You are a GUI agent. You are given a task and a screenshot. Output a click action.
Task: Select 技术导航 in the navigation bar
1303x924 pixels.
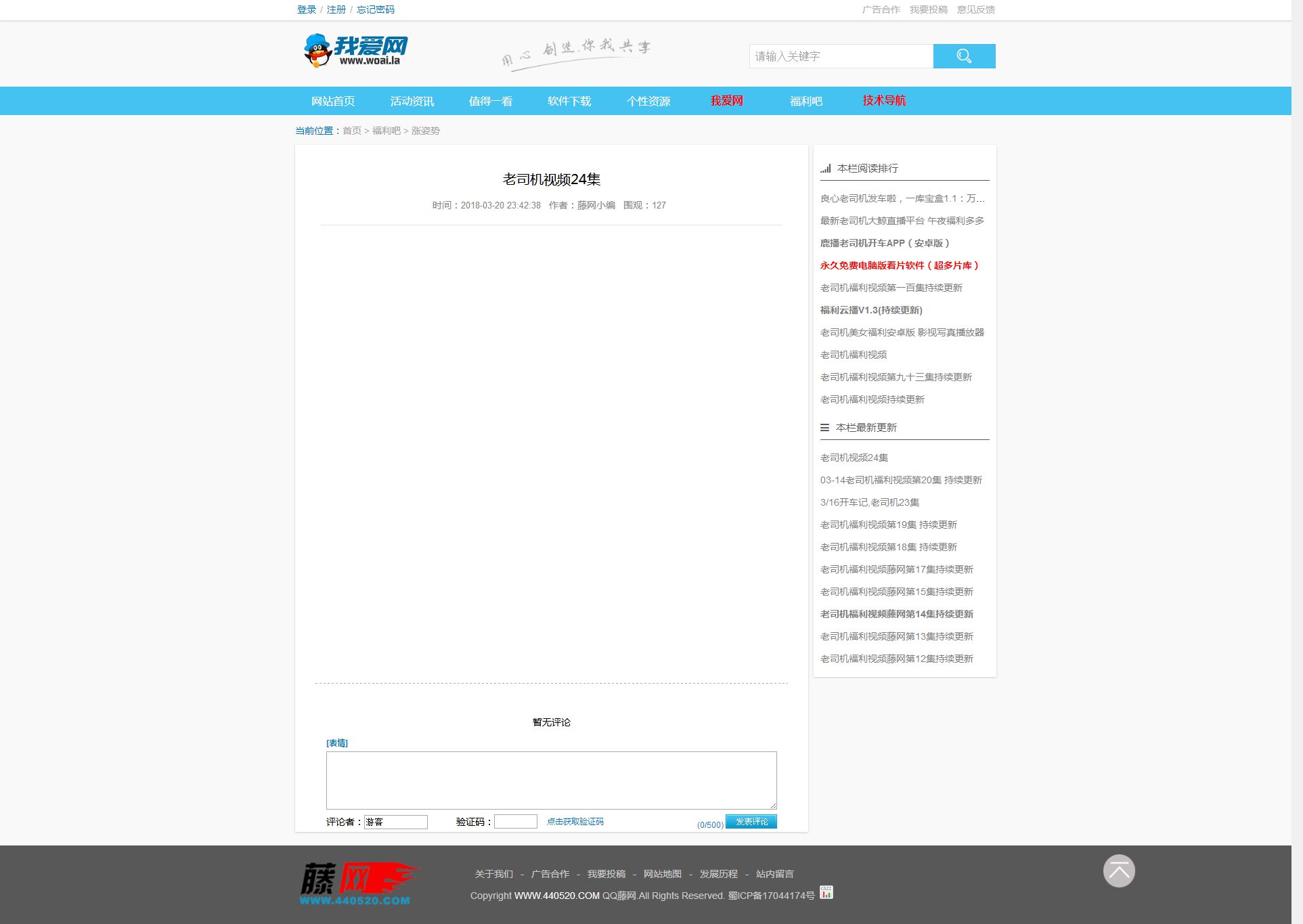coord(883,100)
